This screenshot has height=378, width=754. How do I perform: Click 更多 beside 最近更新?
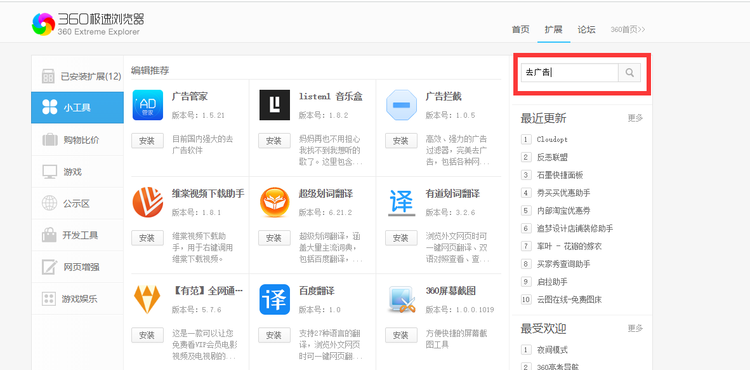pos(635,118)
